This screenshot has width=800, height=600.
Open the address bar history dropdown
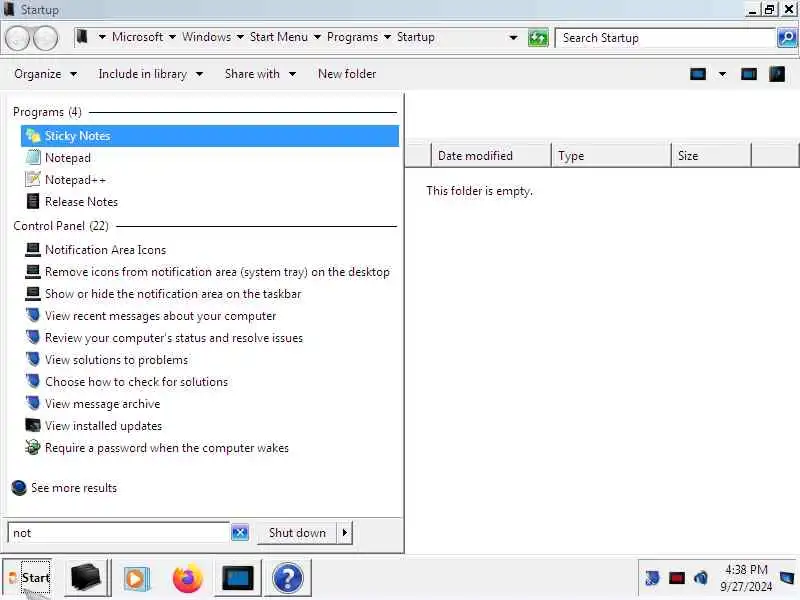(513, 38)
